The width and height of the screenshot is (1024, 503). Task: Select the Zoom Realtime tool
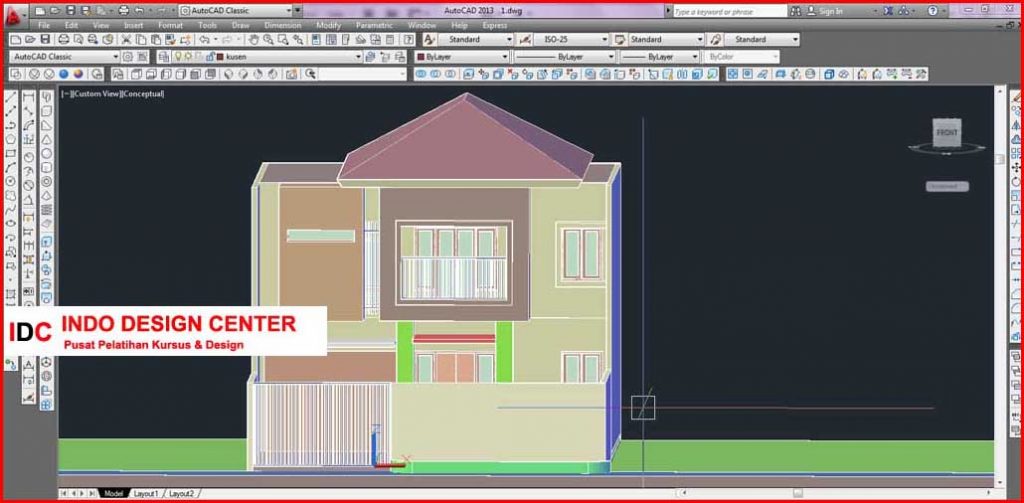pos(268,40)
